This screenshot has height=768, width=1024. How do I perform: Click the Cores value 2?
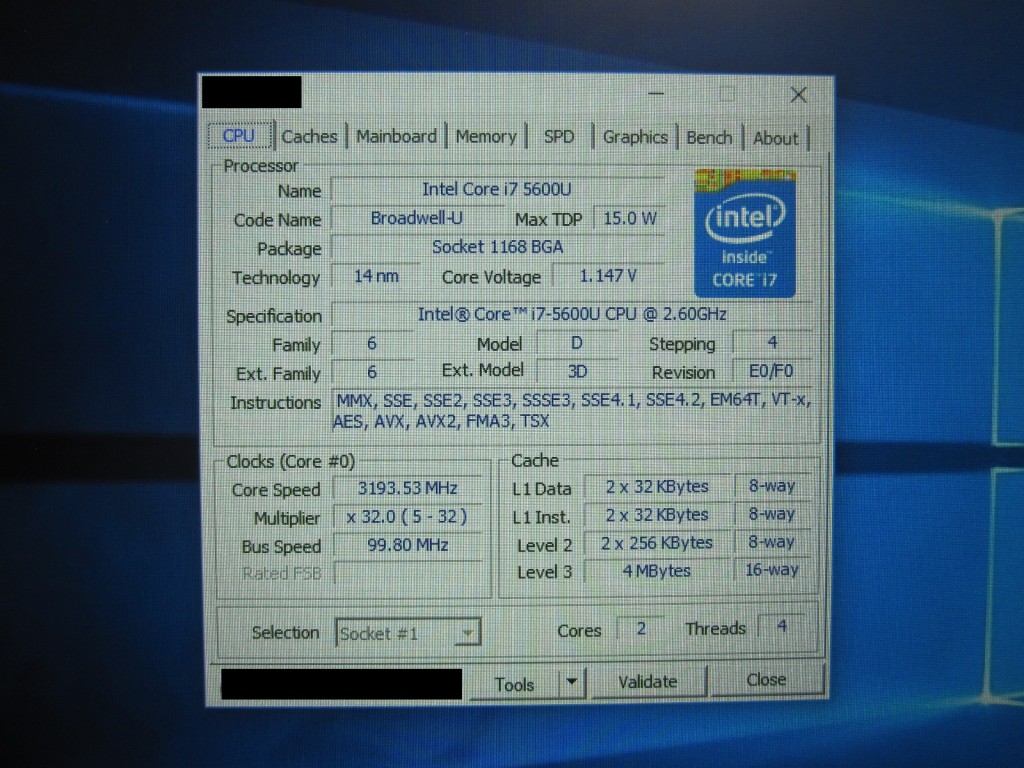[641, 628]
